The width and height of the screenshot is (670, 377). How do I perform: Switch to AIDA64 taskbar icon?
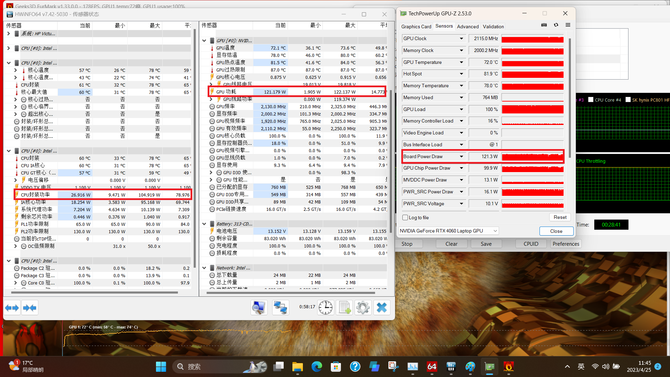pos(432,367)
